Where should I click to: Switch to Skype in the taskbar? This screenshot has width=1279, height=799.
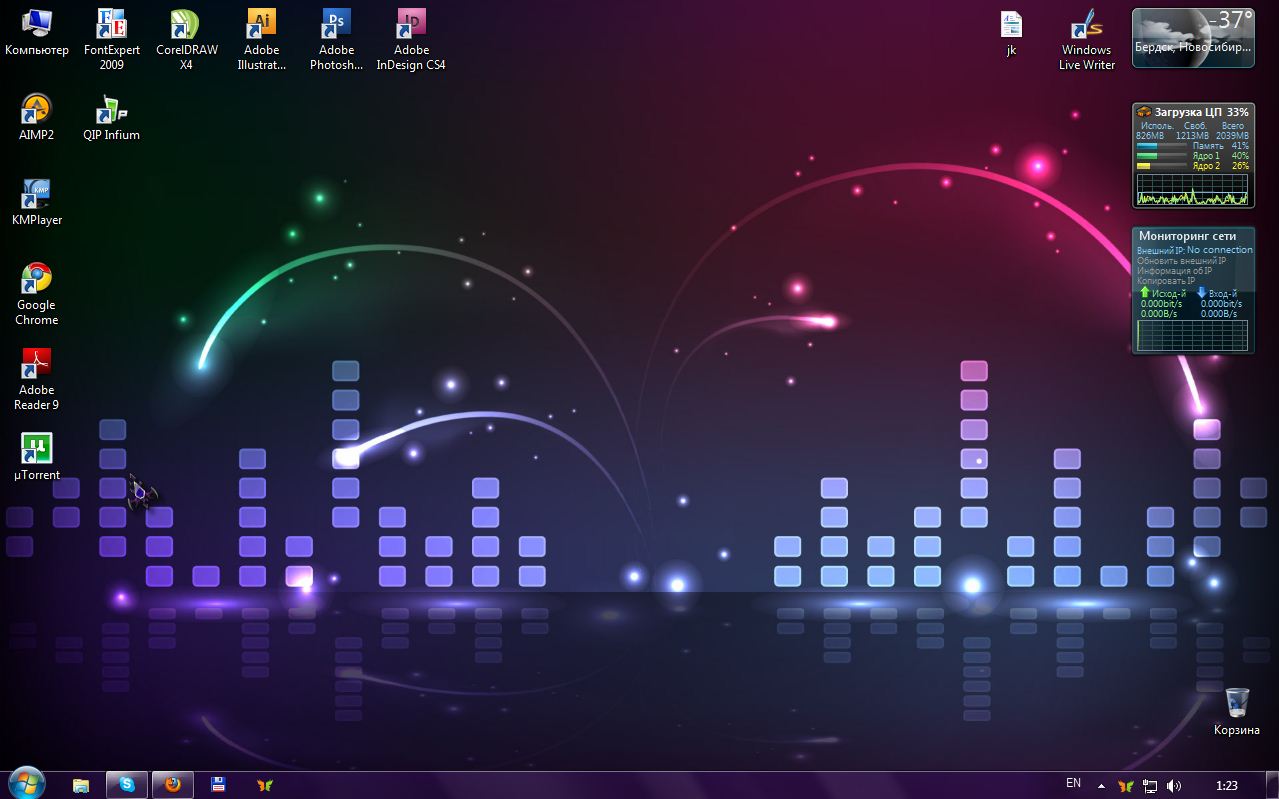[x=127, y=785]
